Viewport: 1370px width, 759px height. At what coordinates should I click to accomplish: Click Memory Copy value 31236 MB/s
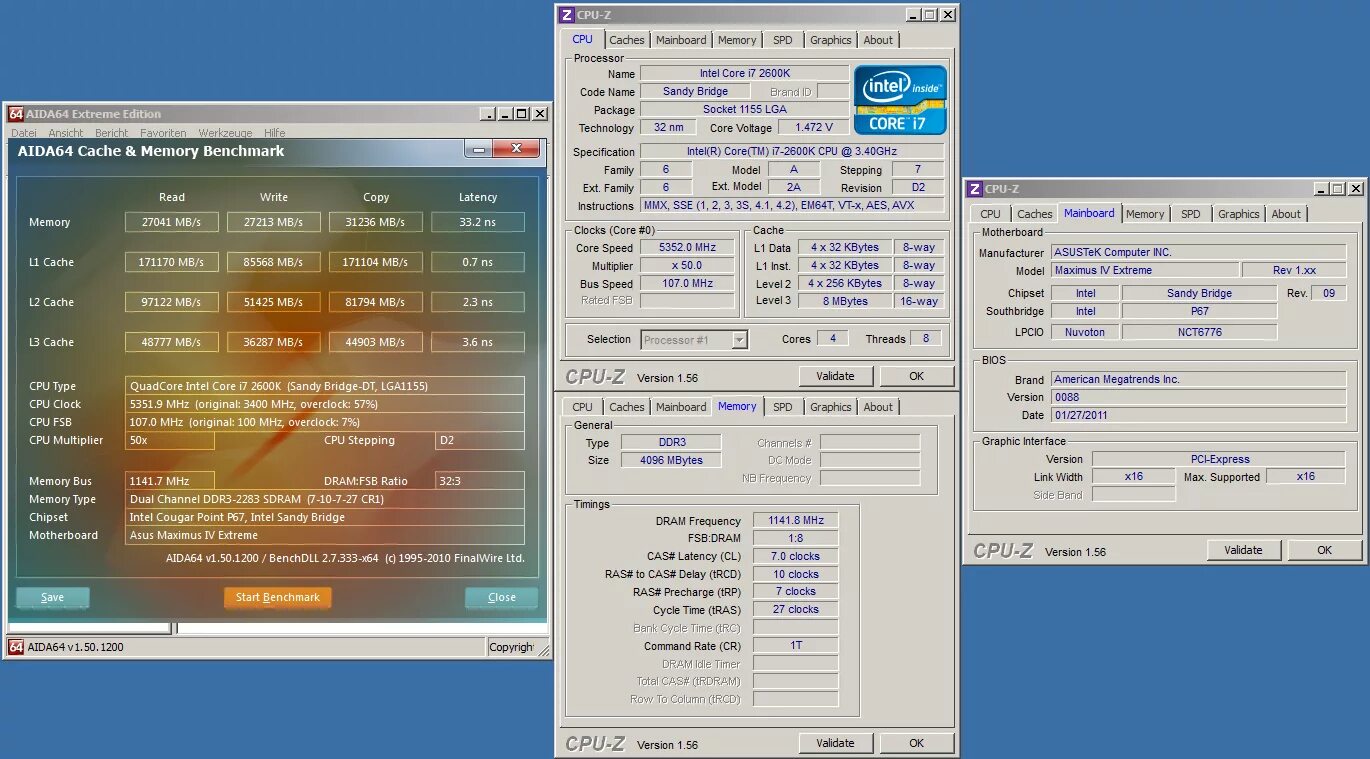376,222
